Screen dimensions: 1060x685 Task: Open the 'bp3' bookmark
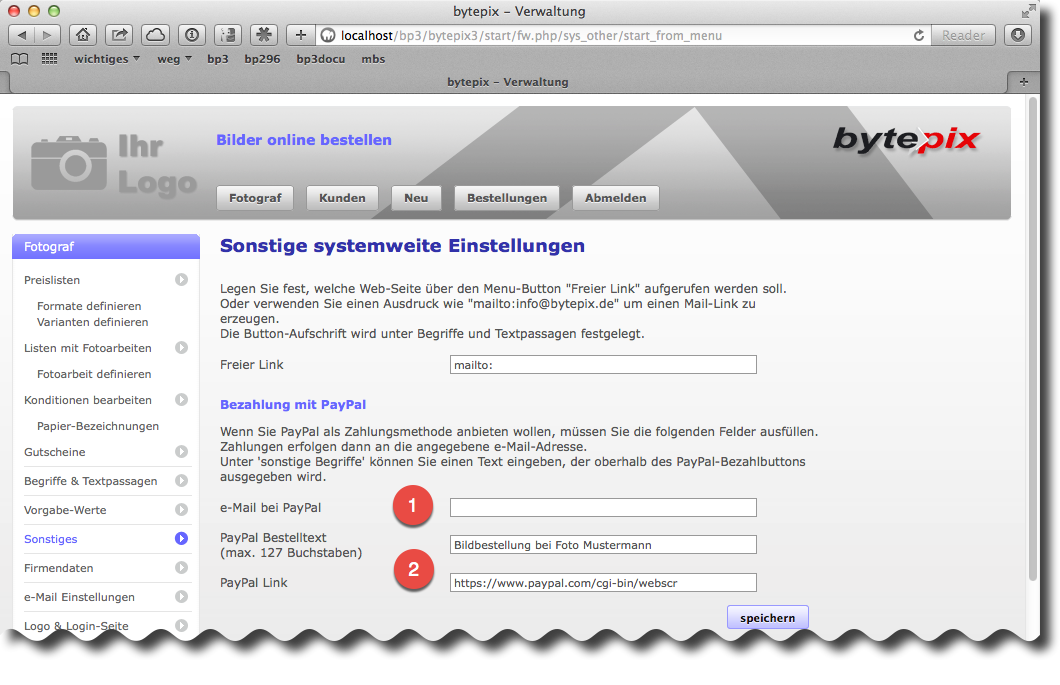(218, 59)
